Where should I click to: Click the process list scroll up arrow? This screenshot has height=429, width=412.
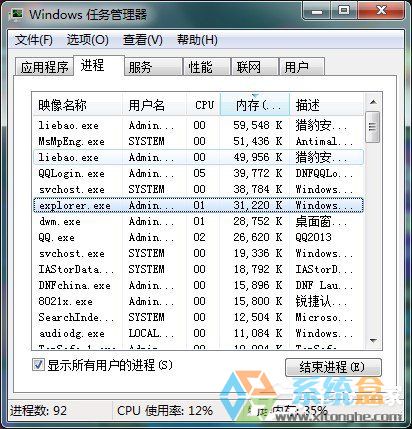coord(373,102)
